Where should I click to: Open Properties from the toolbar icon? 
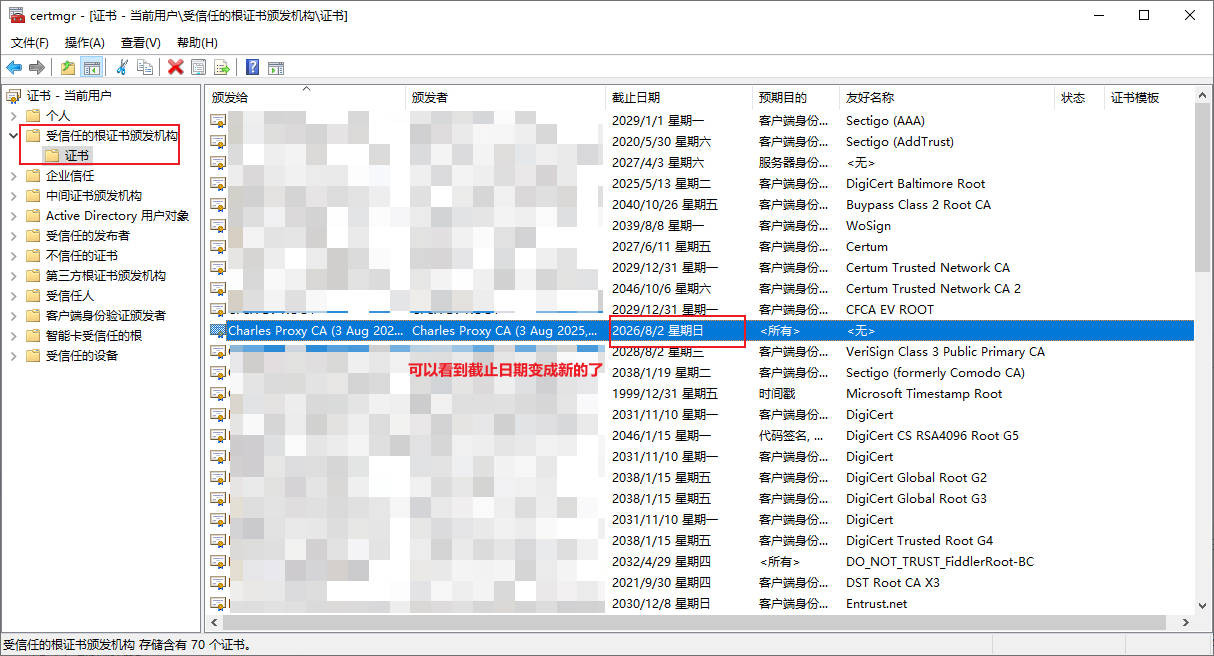199,67
